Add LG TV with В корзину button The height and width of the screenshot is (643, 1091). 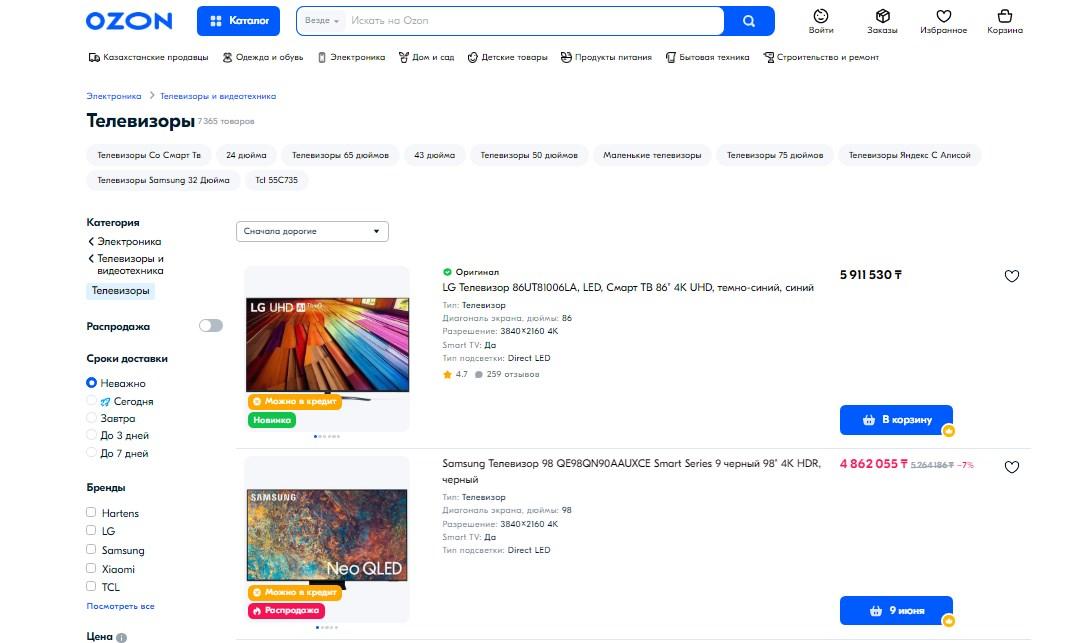click(x=896, y=420)
